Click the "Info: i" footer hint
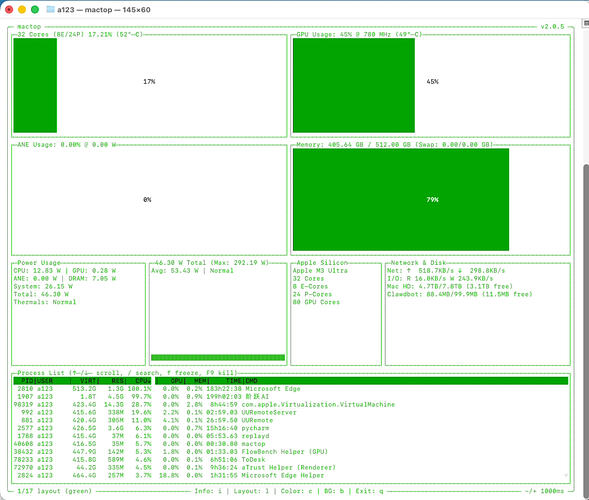 click(x=208, y=491)
